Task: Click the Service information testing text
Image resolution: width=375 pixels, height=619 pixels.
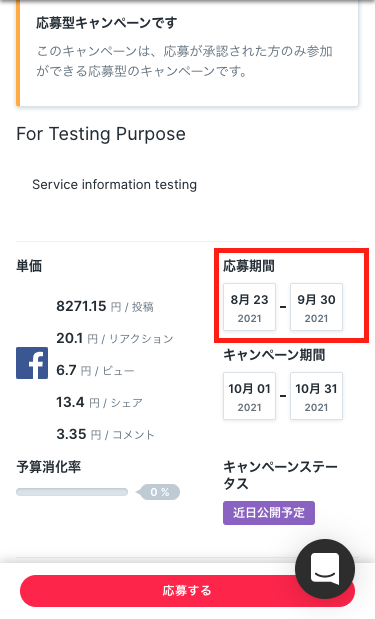Action: coord(114,184)
